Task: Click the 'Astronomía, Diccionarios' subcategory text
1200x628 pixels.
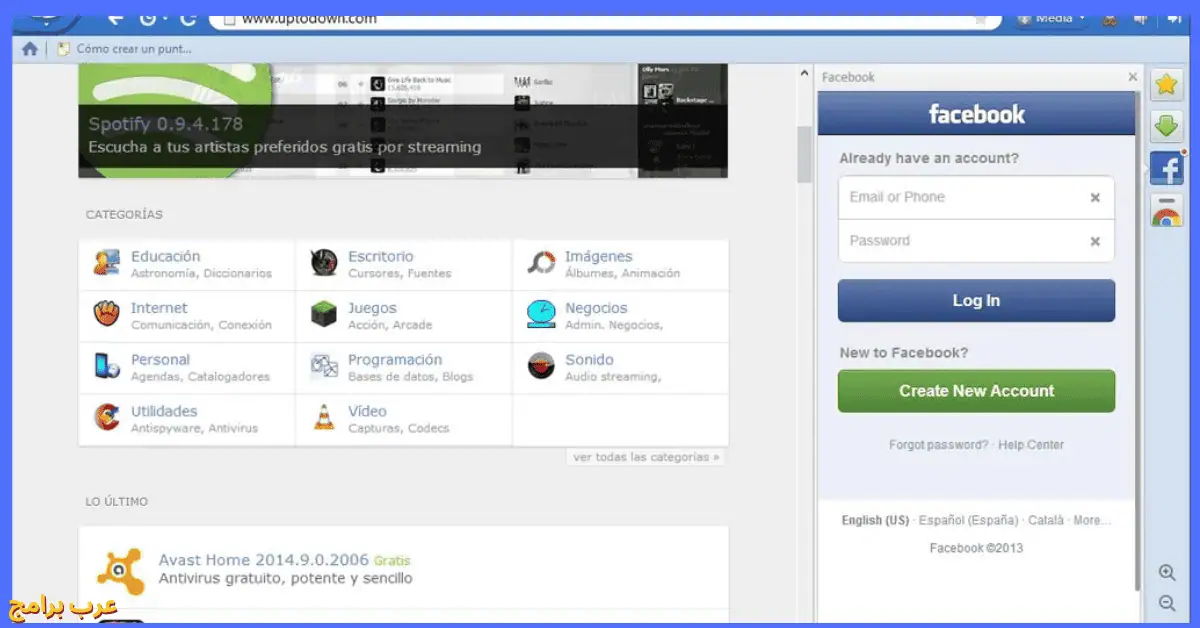Action: tap(201, 273)
